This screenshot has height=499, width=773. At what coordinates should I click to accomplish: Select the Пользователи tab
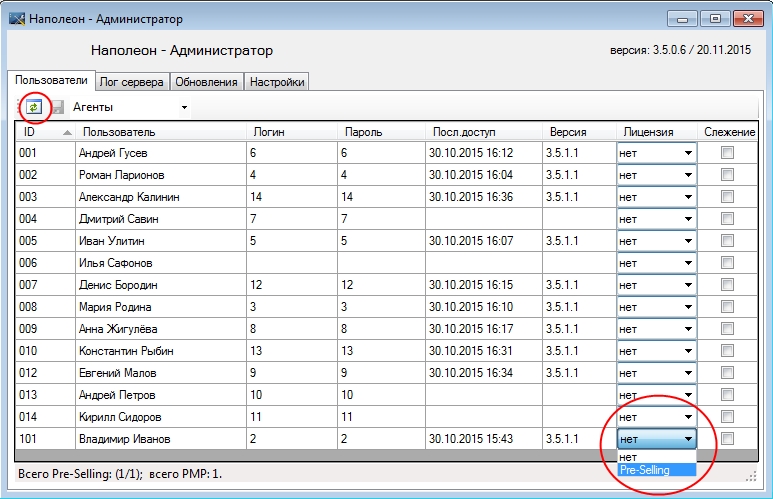point(51,80)
